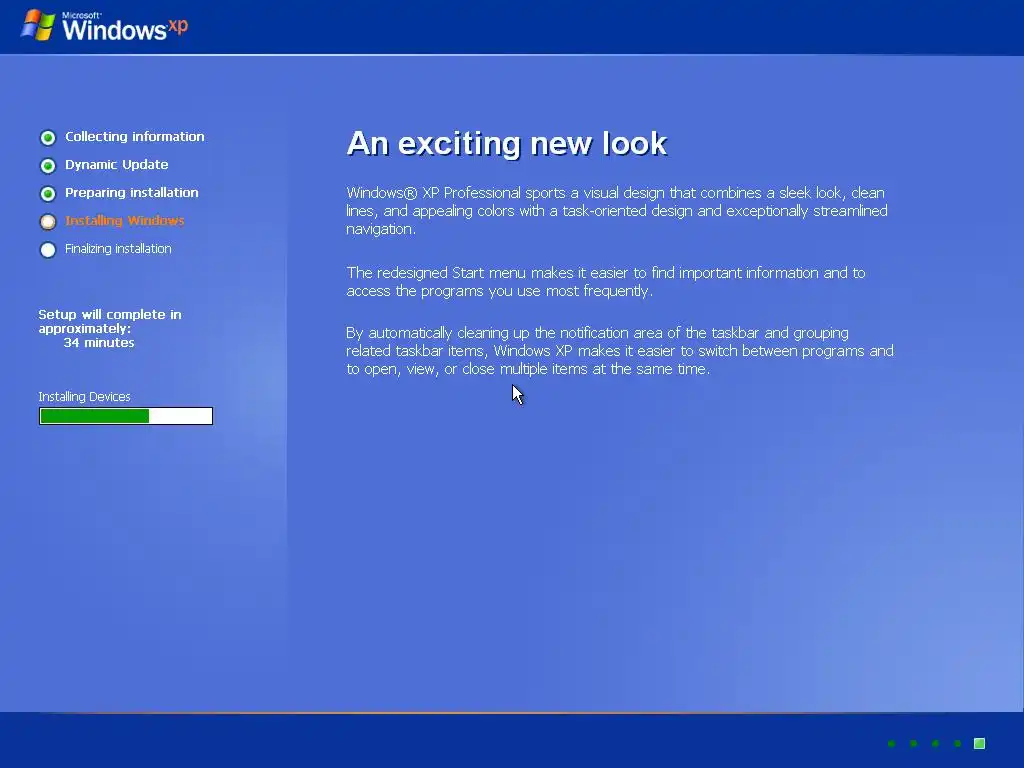
Task: Click the Preparing installation step bullet
Action: (48, 193)
